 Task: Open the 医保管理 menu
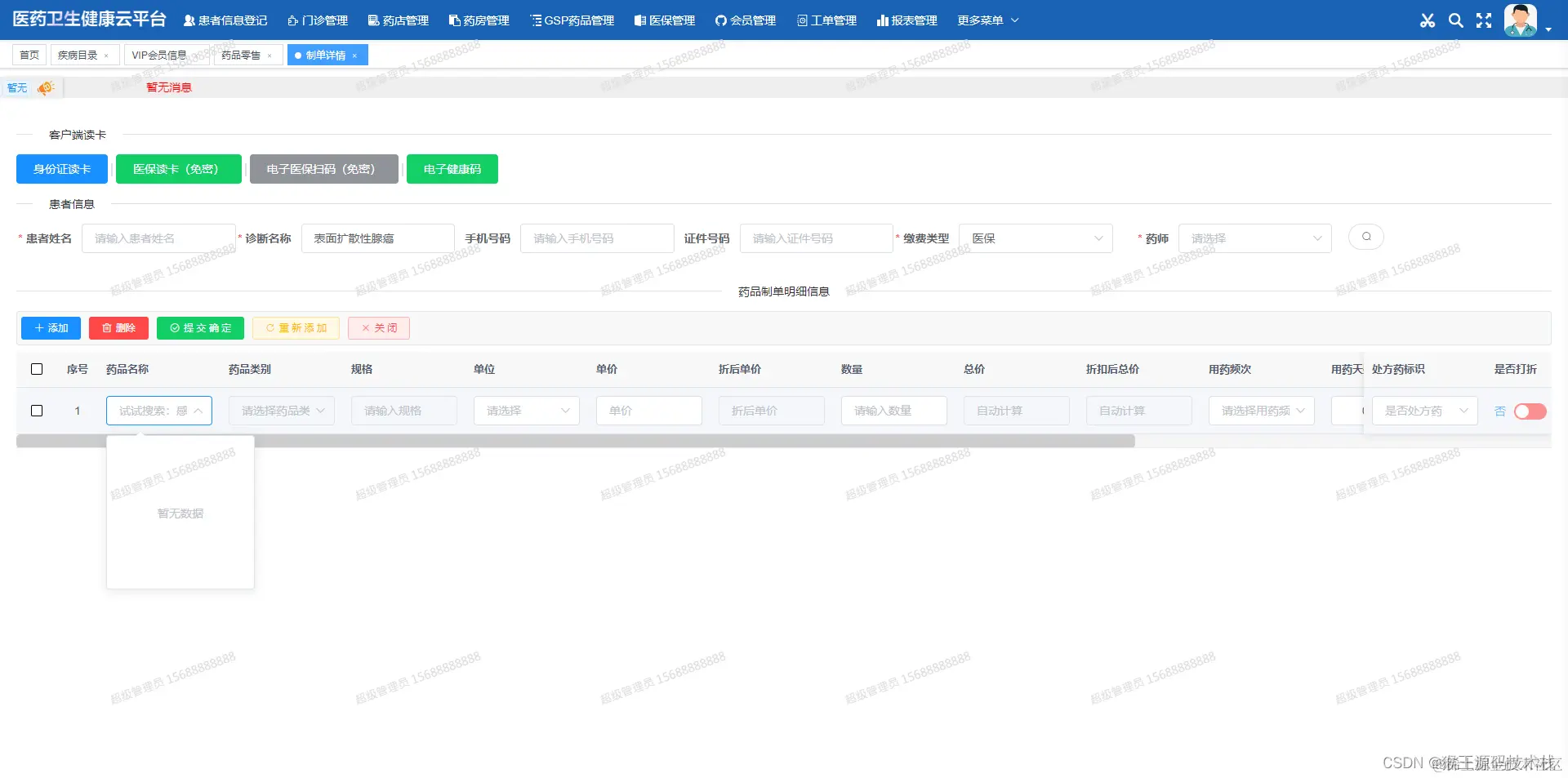pyautogui.click(x=664, y=20)
